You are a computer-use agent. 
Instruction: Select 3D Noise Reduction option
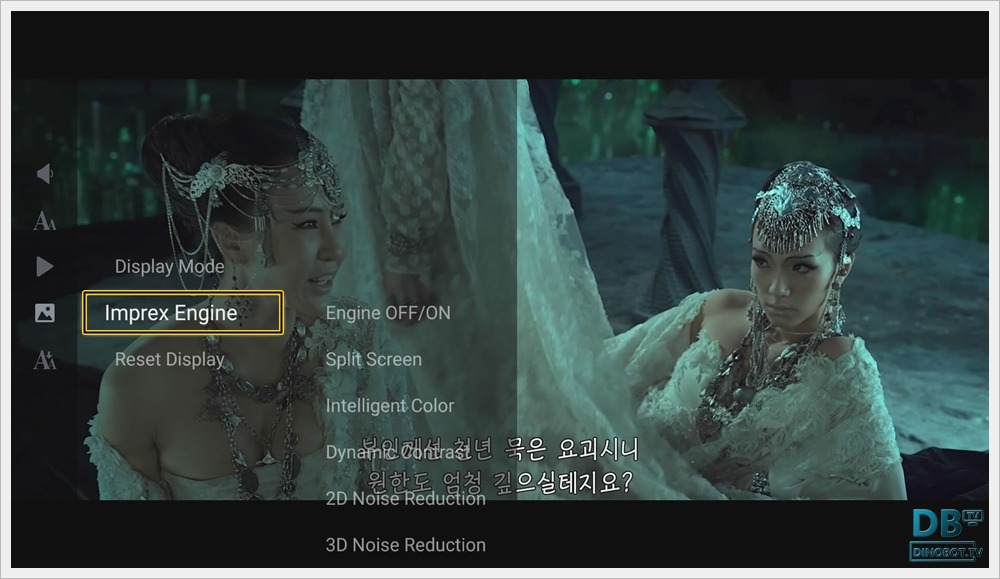[x=406, y=545]
